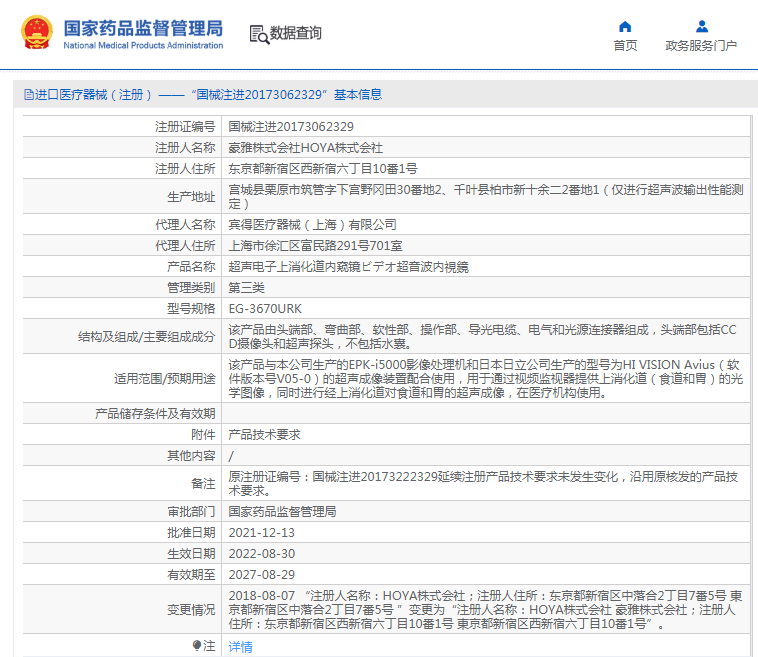Select the 审批部门 label

[x=191, y=511]
